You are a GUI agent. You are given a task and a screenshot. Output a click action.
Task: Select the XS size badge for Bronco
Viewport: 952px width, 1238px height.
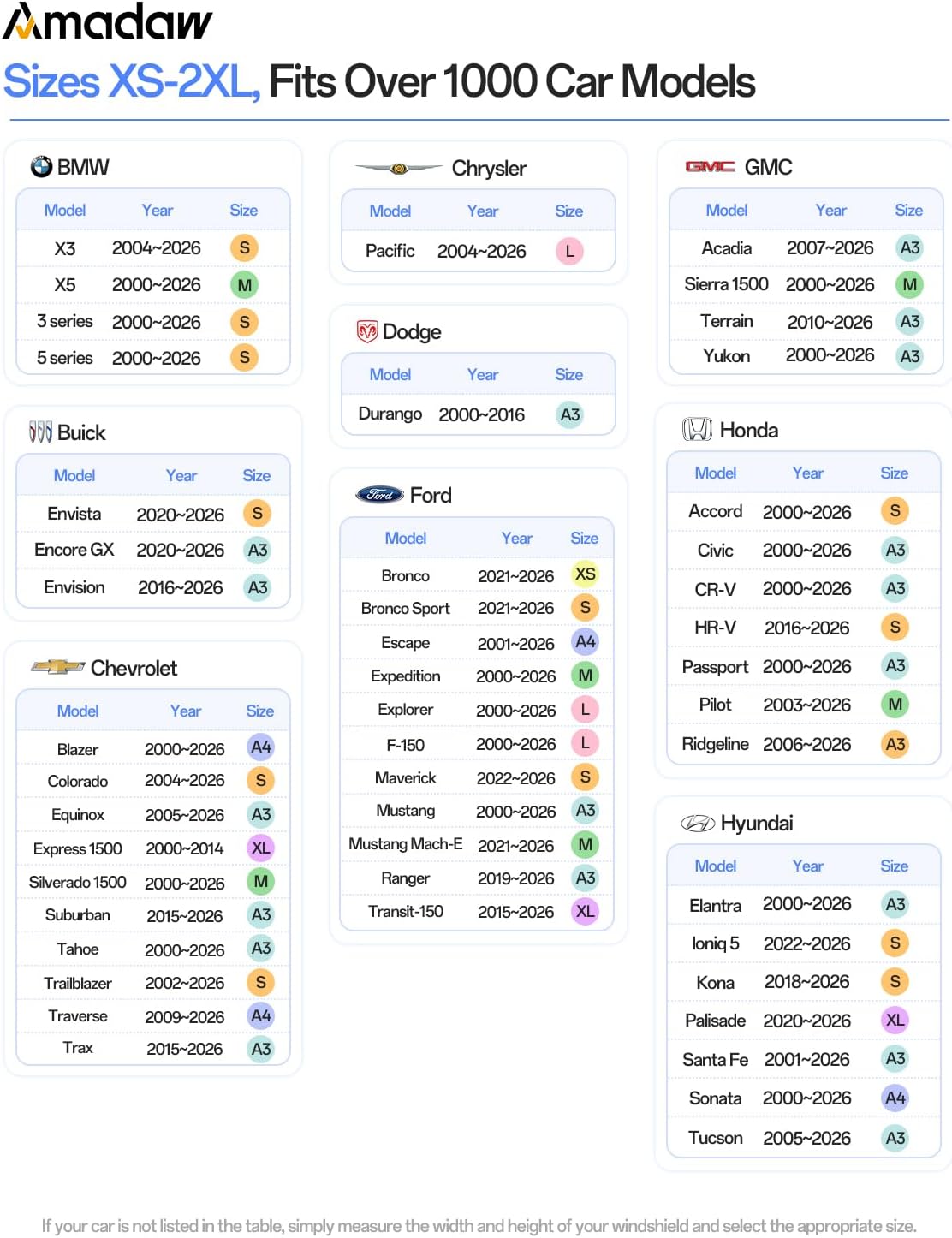[586, 574]
